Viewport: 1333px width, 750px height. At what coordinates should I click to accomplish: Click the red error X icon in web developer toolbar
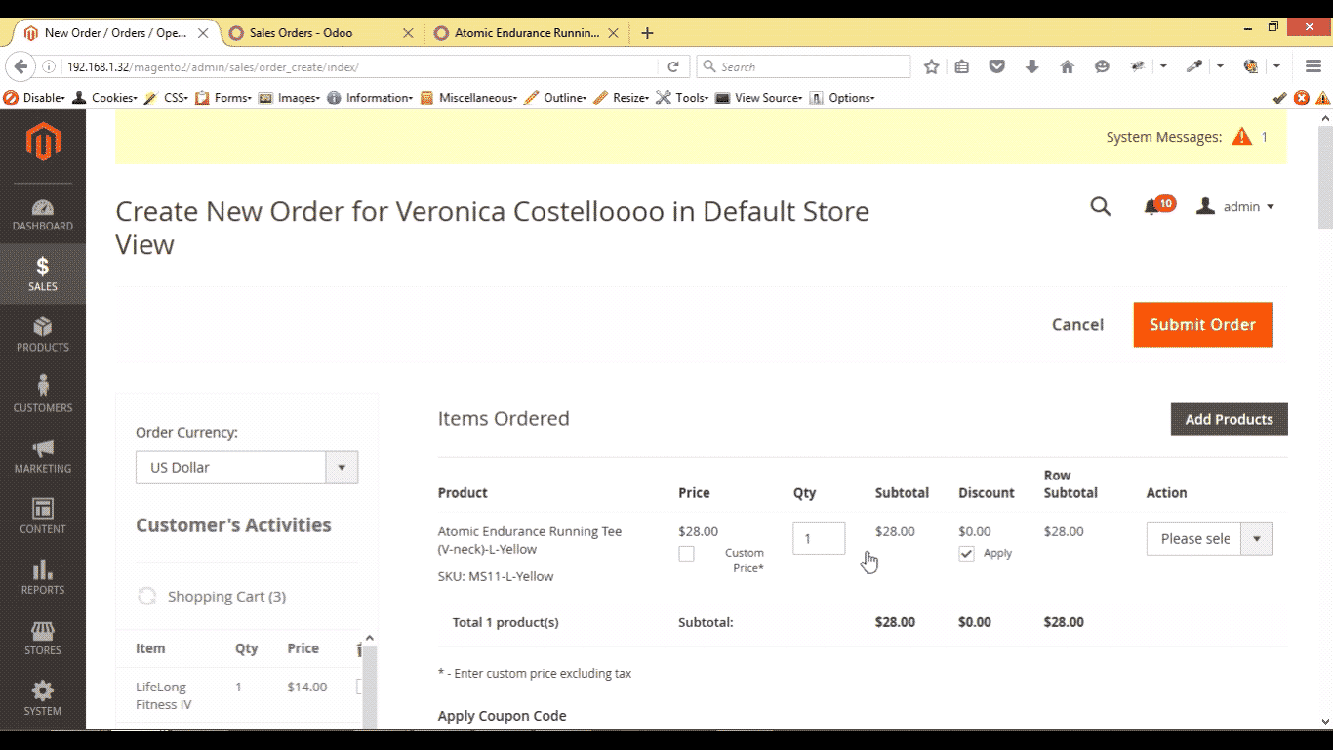click(1301, 98)
